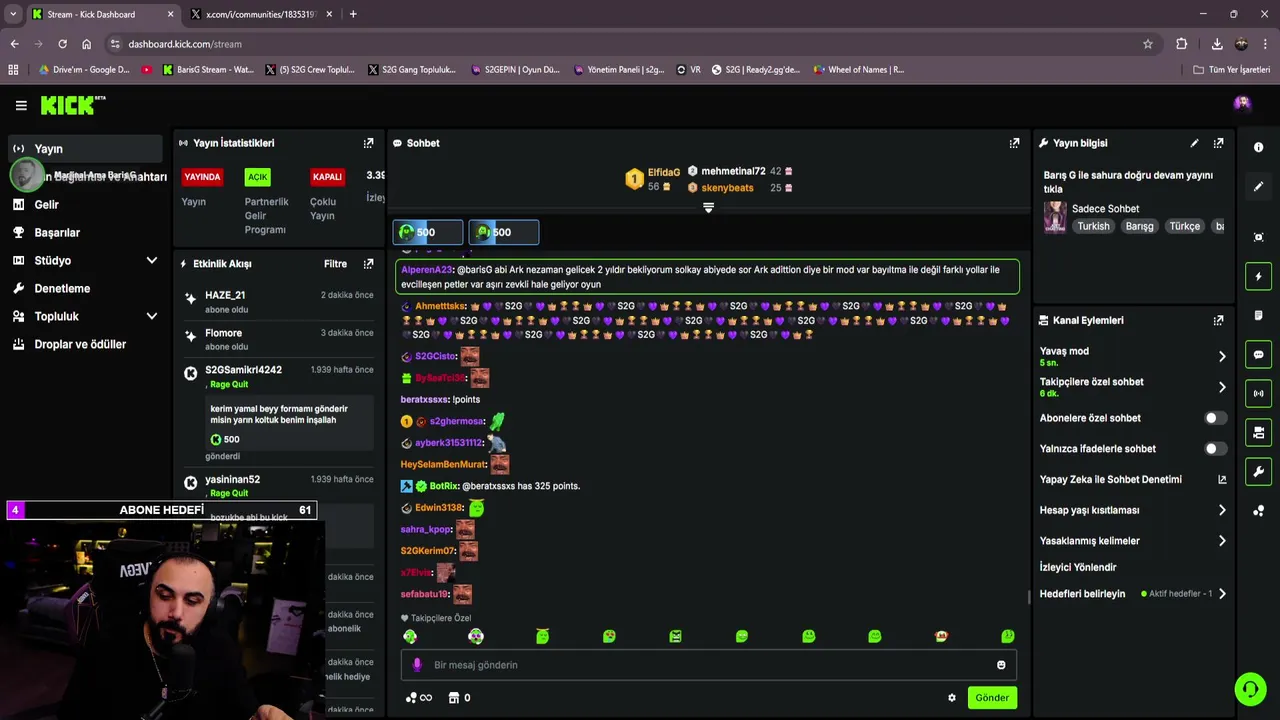Open the emoji picker in message box
The width and height of the screenshot is (1280, 720).
click(1001, 665)
